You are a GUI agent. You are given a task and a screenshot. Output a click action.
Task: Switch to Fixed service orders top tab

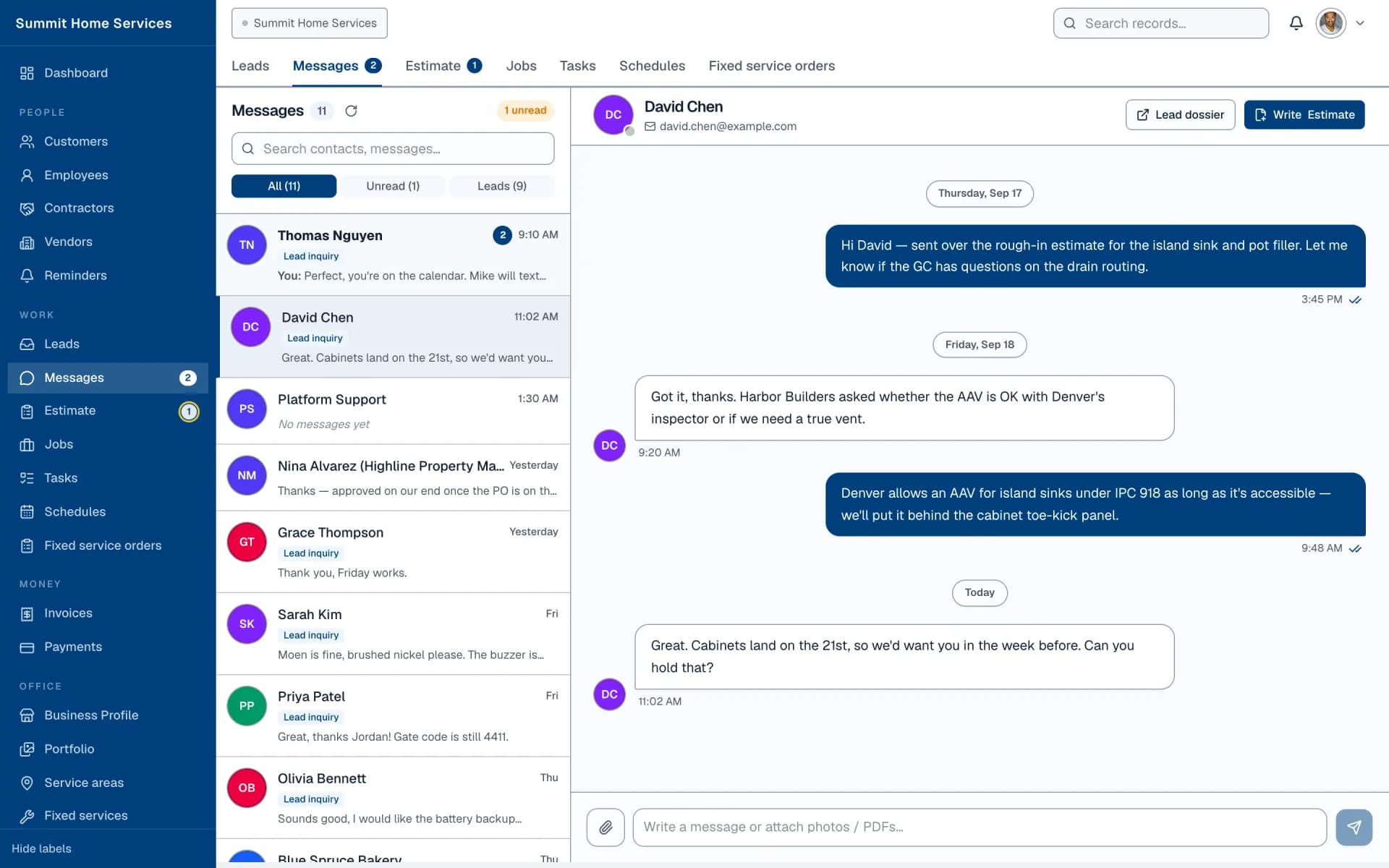[771, 66]
